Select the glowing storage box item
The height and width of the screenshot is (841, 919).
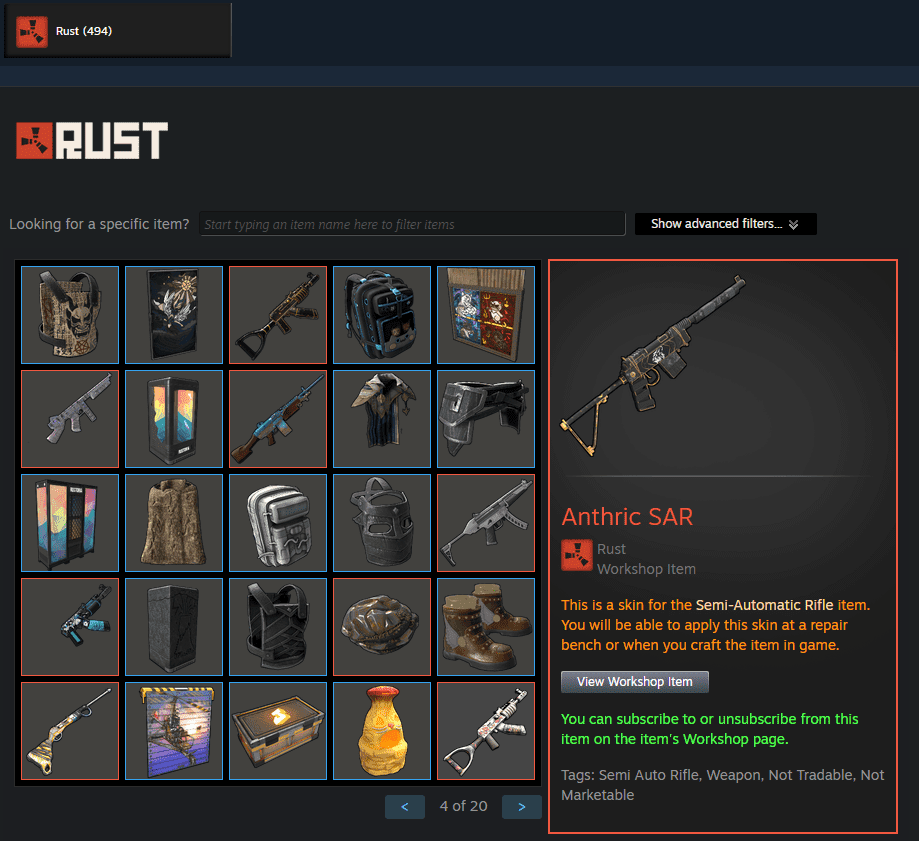[x=278, y=731]
